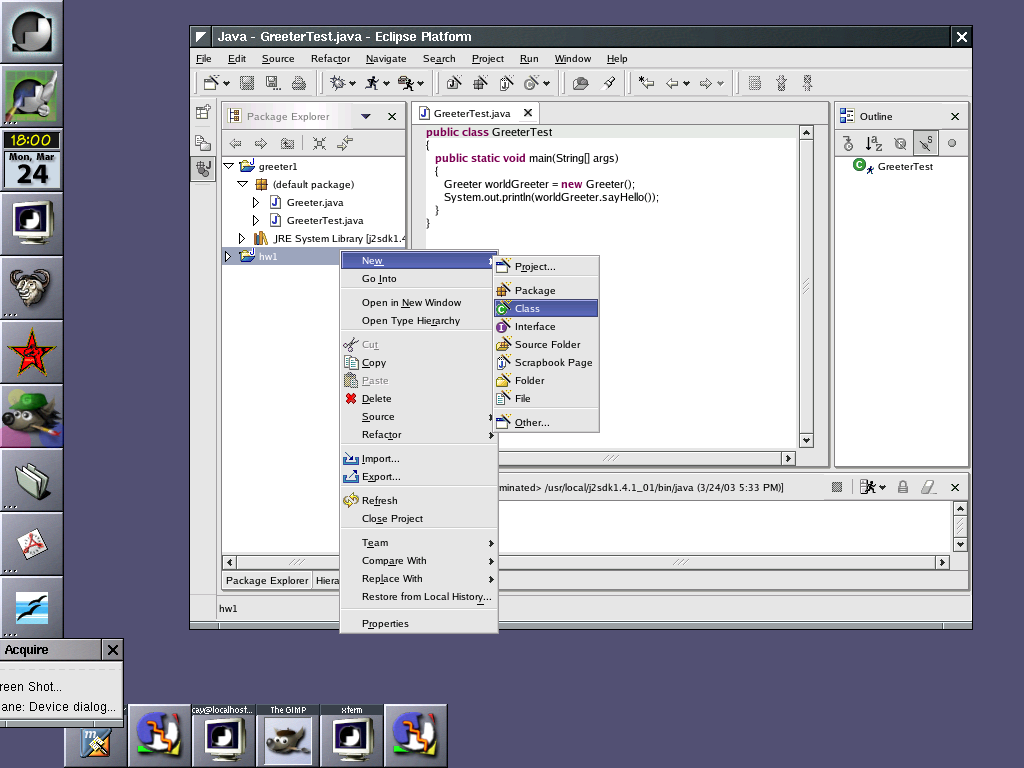Select Class in the New submenu
Screen dimensions: 1024x768
pyautogui.click(x=546, y=308)
